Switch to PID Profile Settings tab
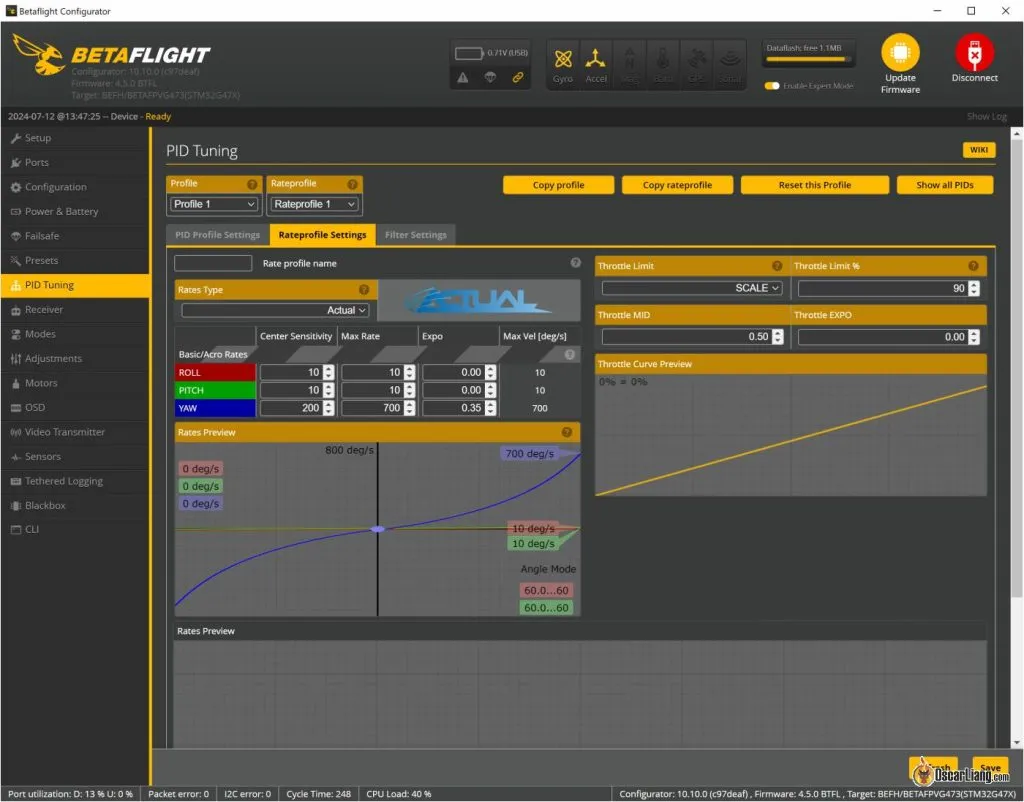Image resolution: width=1024 pixels, height=802 pixels. click(217, 235)
